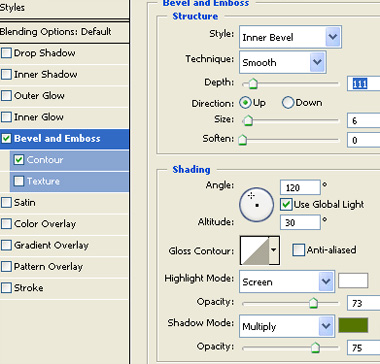The height and width of the screenshot is (364, 380).
Task: Enable the Inner Shadow checkbox
Action: coord(6,74)
